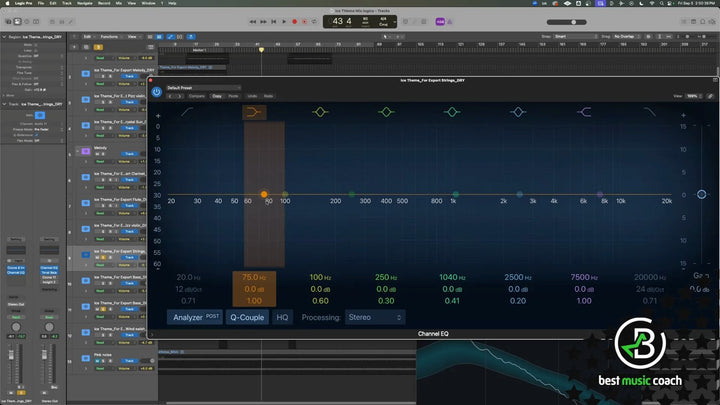Click the 250 Hz parametric band icon
Image resolution: width=720 pixels, height=405 pixels.
(386, 112)
